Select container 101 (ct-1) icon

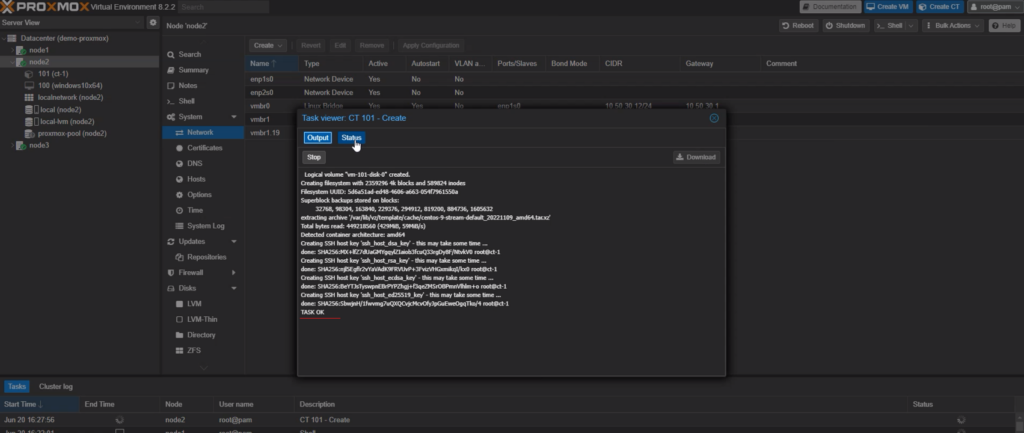[29, 74]
